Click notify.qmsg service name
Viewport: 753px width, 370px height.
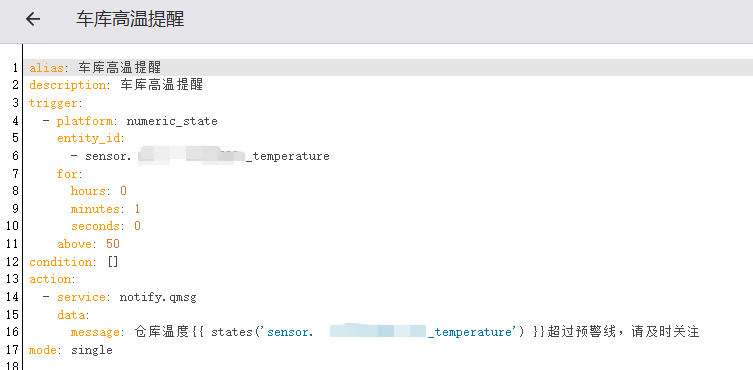(x=158, y=297)
